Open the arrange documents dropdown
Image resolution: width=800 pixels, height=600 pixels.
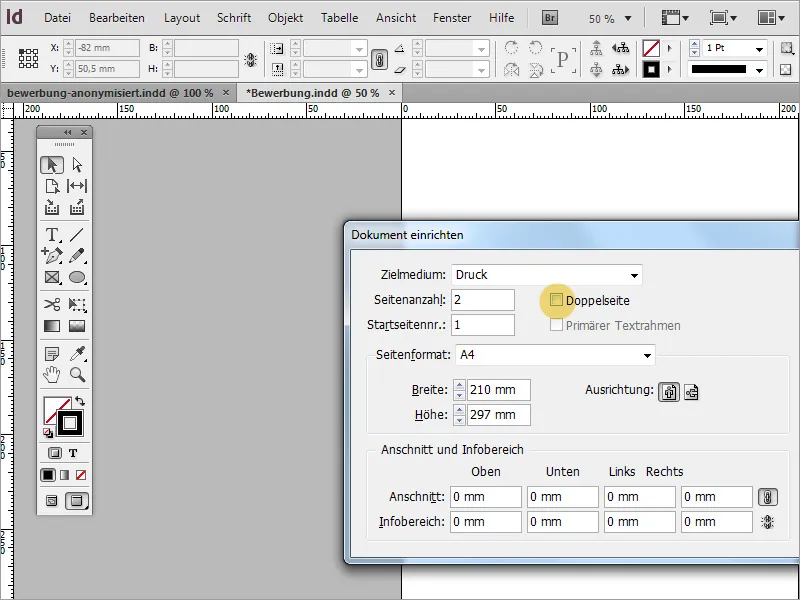(771, 18)
